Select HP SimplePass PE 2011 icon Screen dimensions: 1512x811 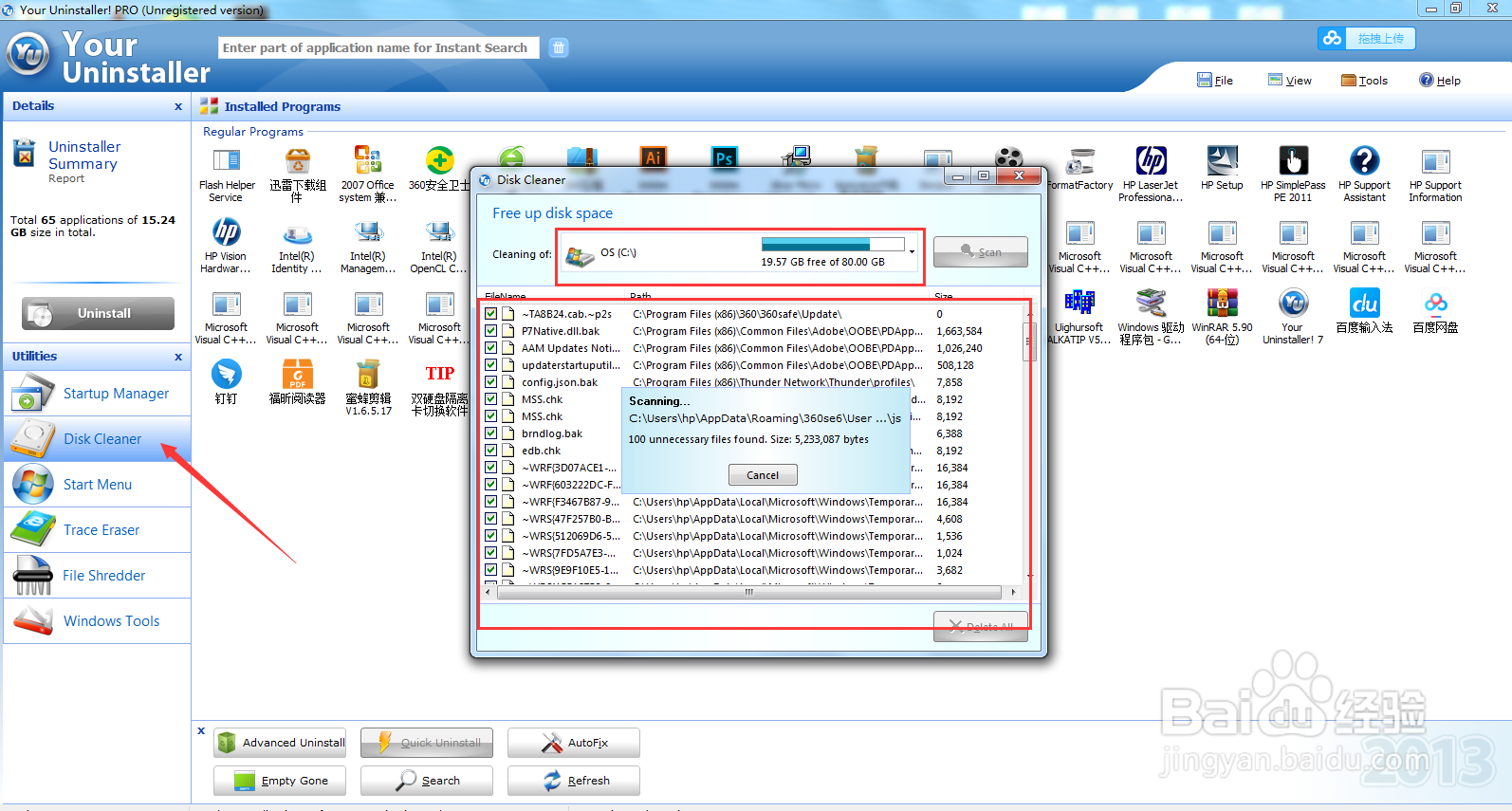tap(1293, 175)
